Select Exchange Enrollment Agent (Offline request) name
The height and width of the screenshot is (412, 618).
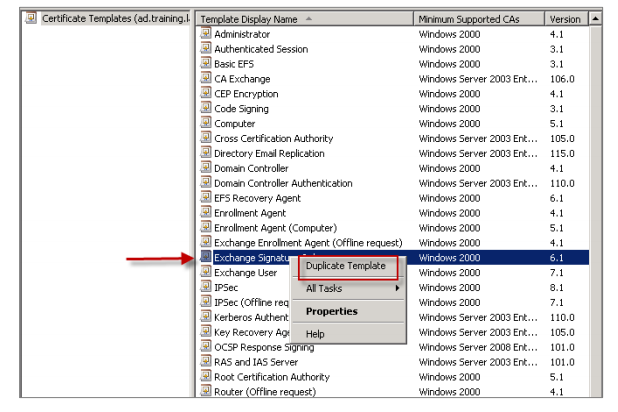pos(308,243)
